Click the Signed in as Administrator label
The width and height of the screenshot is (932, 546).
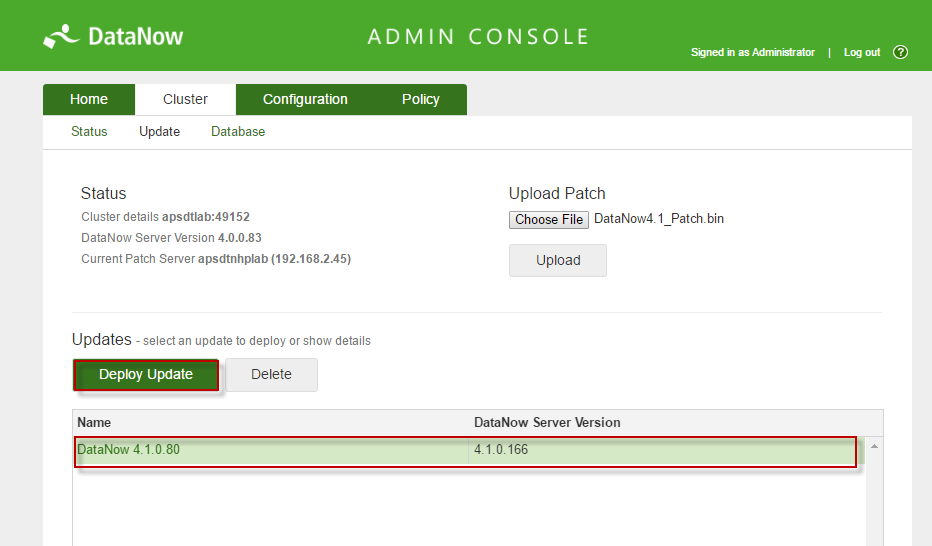(752, 52)
